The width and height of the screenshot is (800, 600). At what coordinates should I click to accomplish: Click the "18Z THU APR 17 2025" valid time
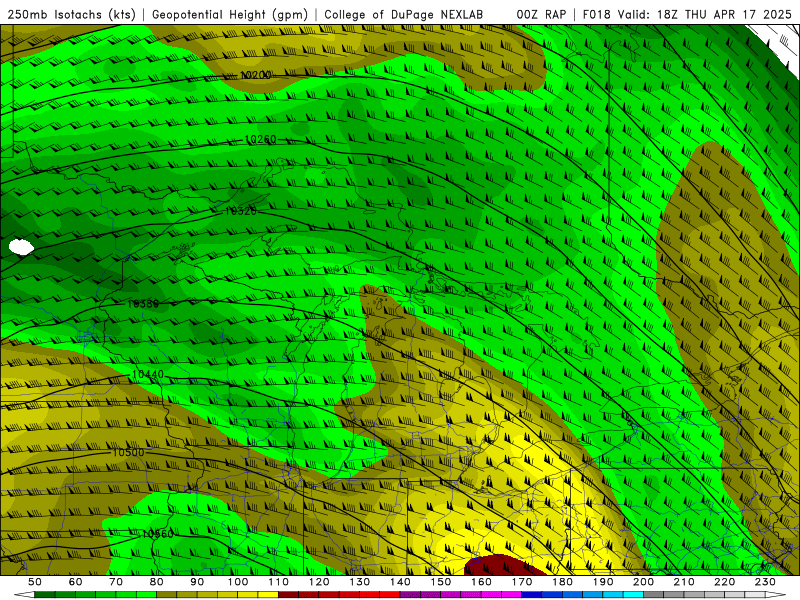coord(724,15)
